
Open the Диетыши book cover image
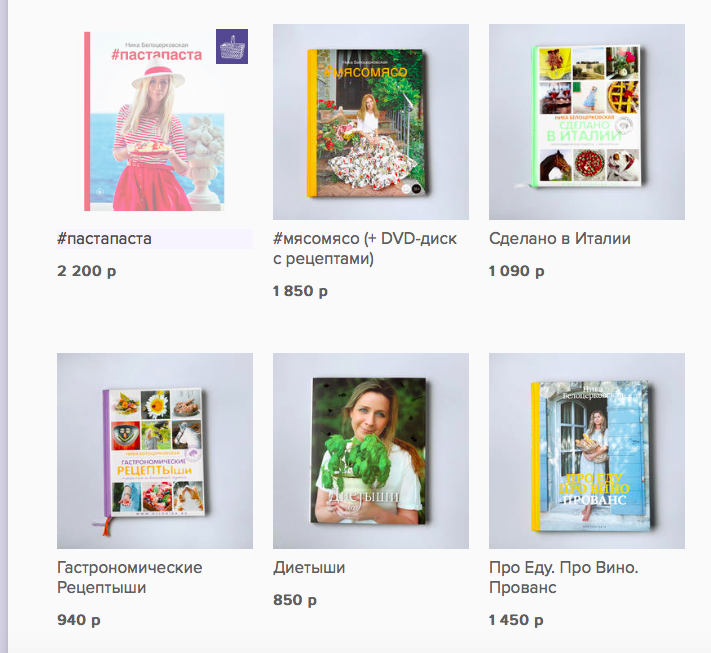pyautogui.click(x=371, y=451)
